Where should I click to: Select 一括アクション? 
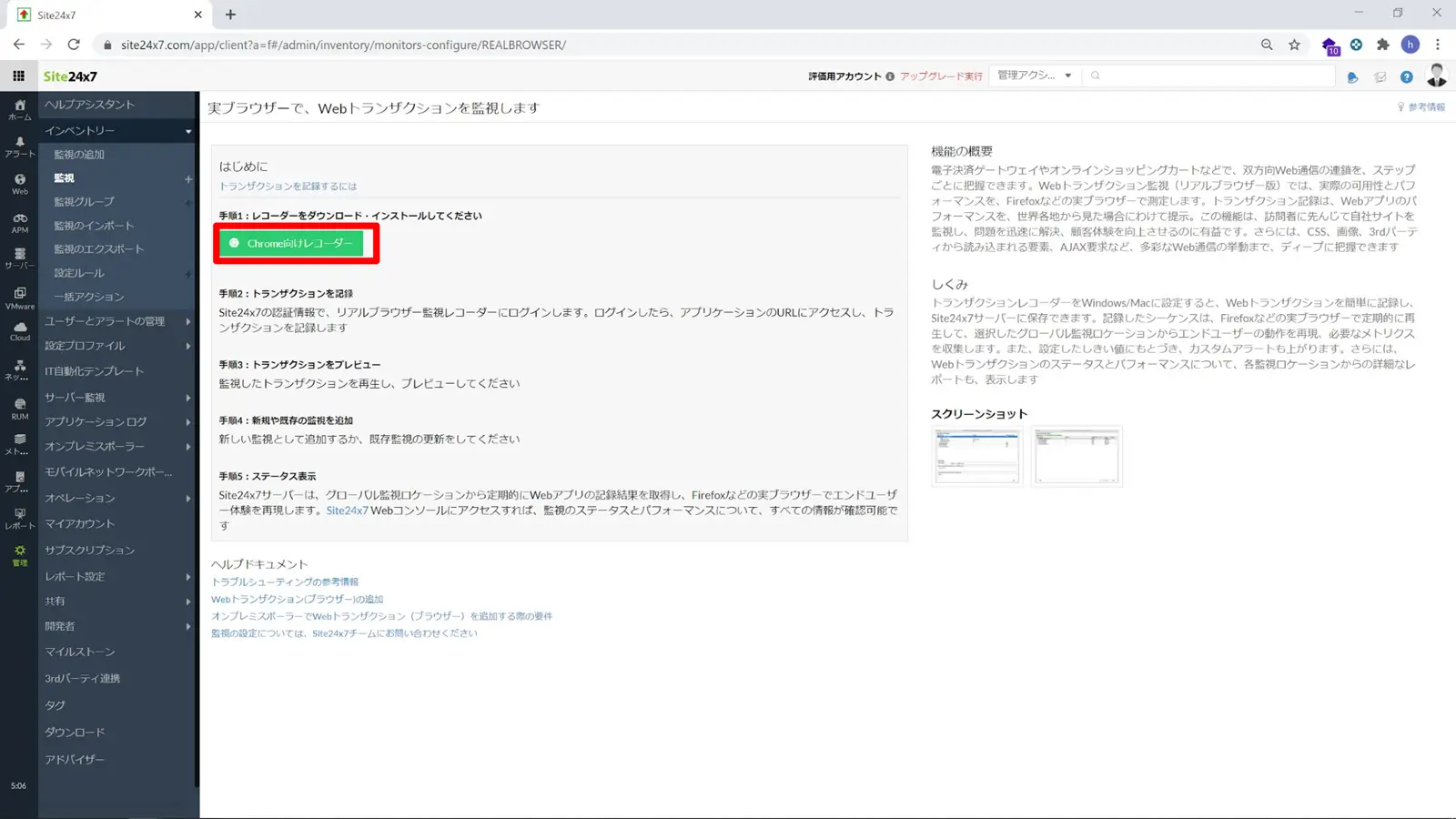[88, 297]
